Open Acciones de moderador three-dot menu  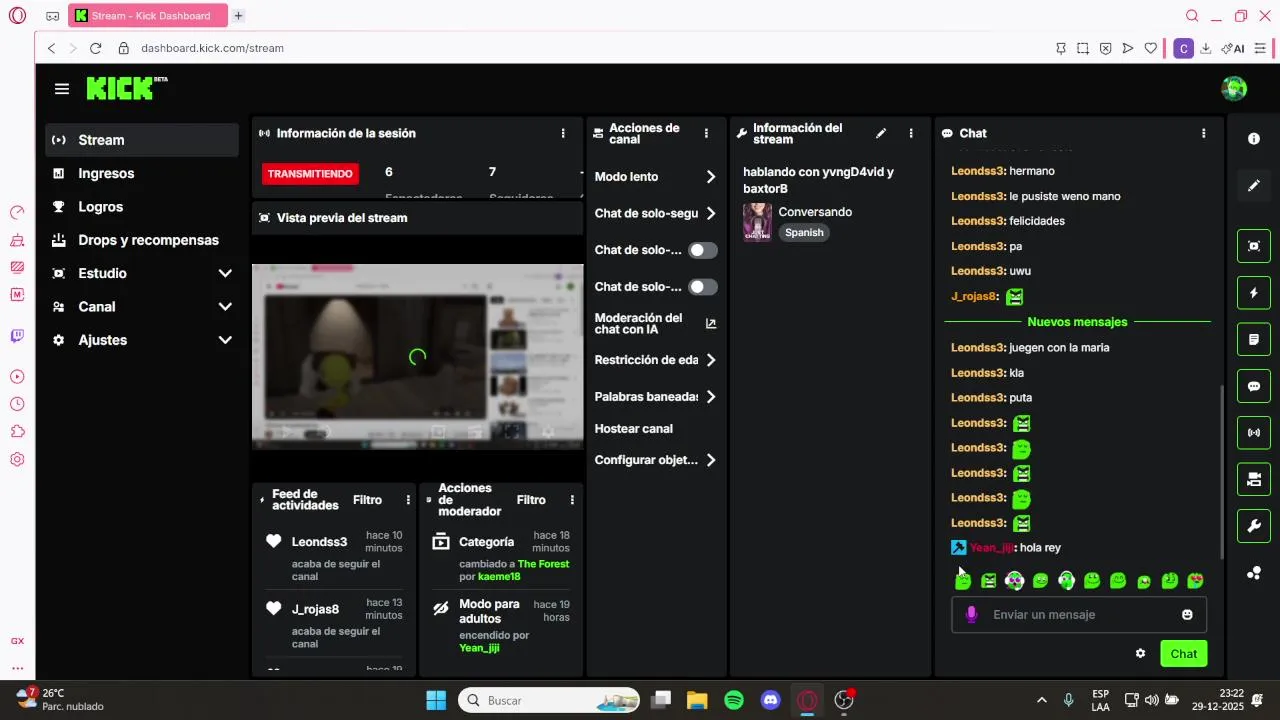[x=572, y=500]
